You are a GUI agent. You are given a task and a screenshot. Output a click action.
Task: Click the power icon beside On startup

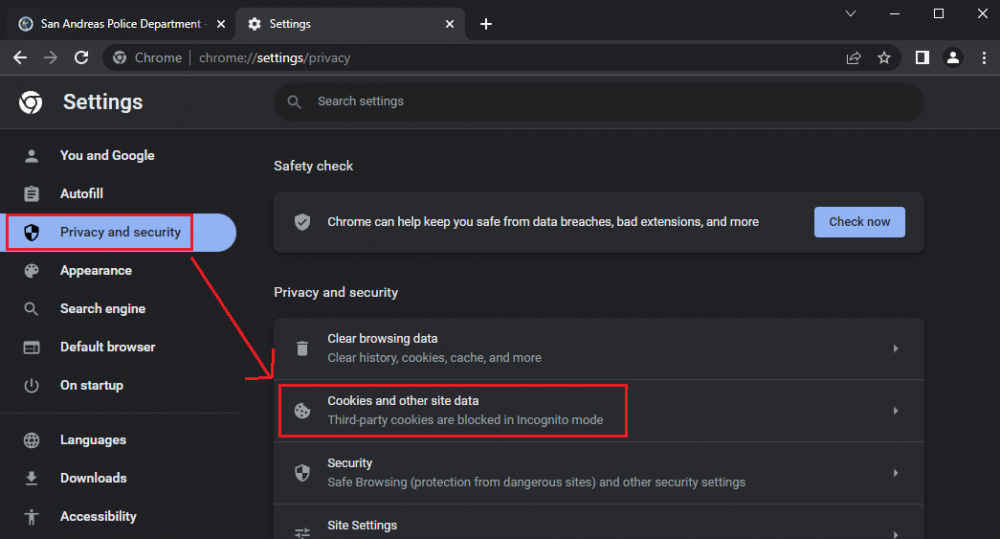coord(31,385)
